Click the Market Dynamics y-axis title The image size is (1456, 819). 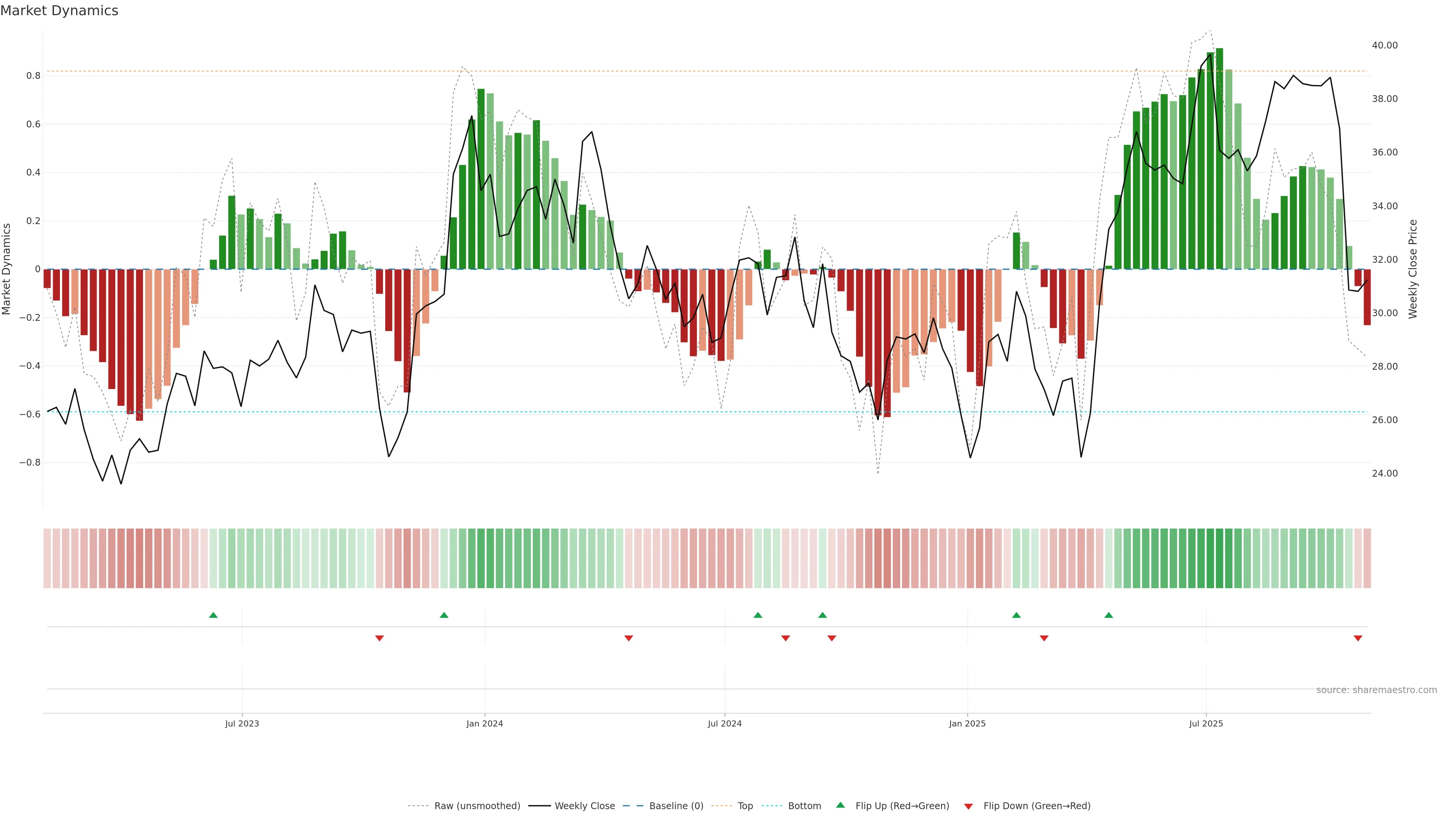coord(7,269)
